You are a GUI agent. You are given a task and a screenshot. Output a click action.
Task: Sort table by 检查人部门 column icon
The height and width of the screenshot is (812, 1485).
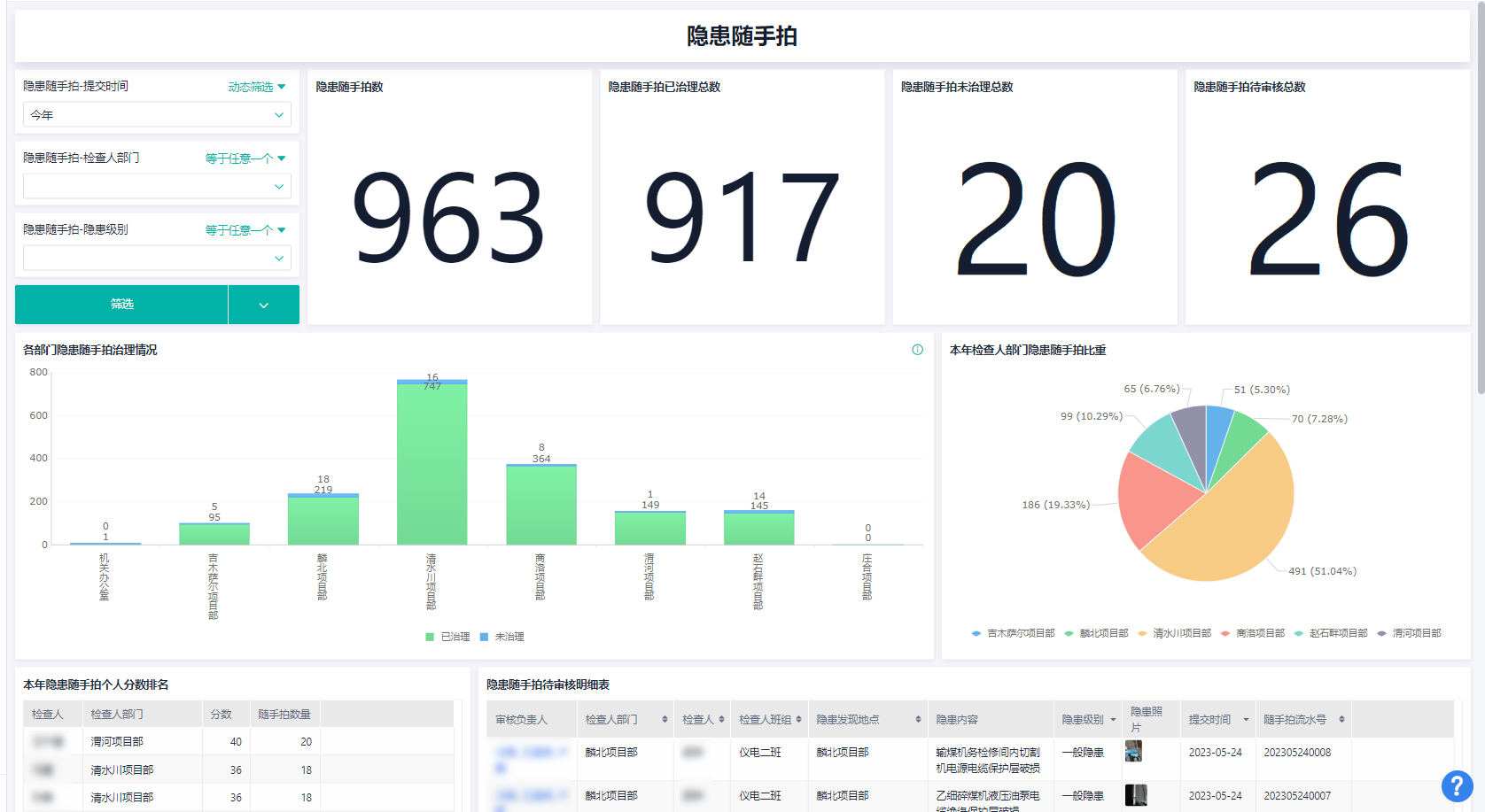(x=665, y=720)
